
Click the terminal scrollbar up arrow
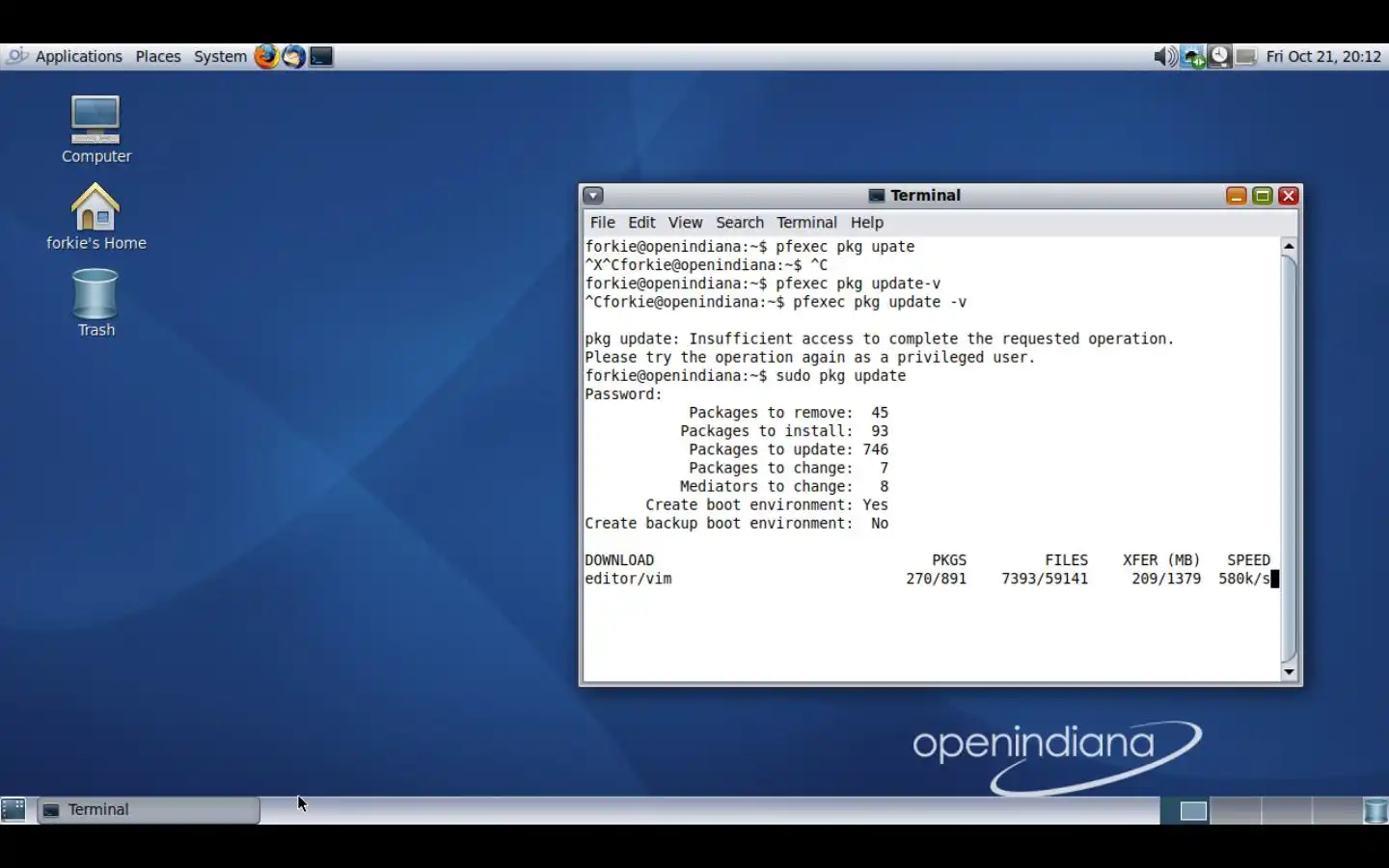[x=1289, y=247]
